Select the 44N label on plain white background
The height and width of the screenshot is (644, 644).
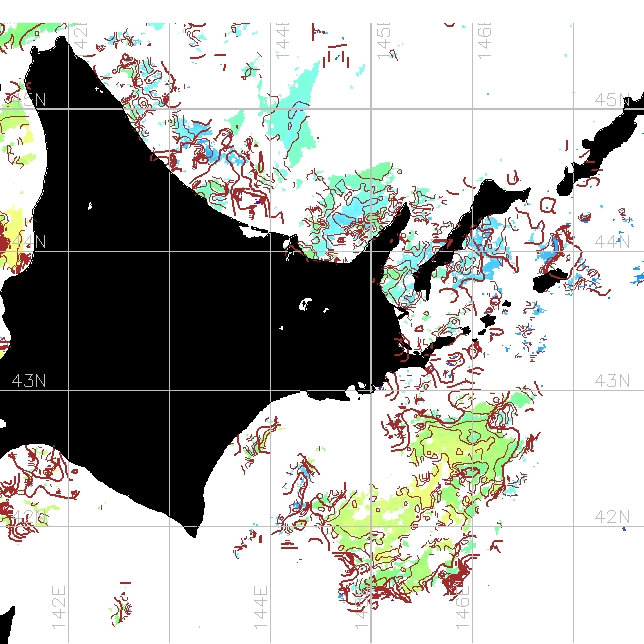(x=612, y=242)
